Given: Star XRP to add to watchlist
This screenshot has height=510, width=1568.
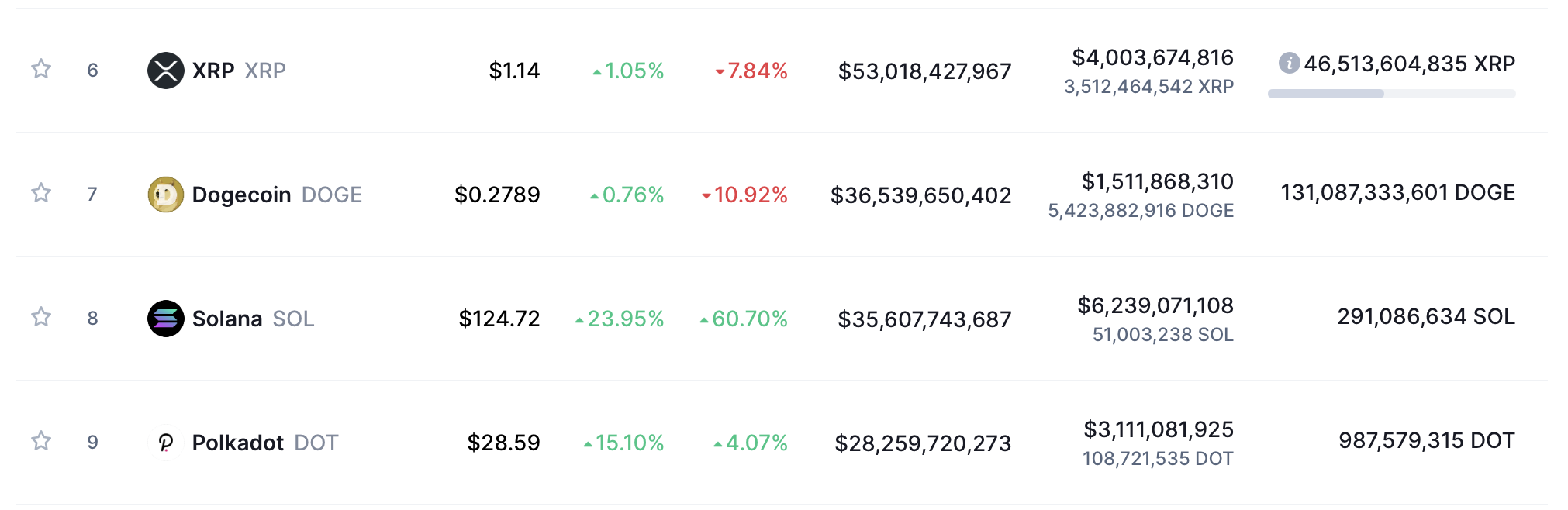Looking at the screenshot, I should pos(41,70).
